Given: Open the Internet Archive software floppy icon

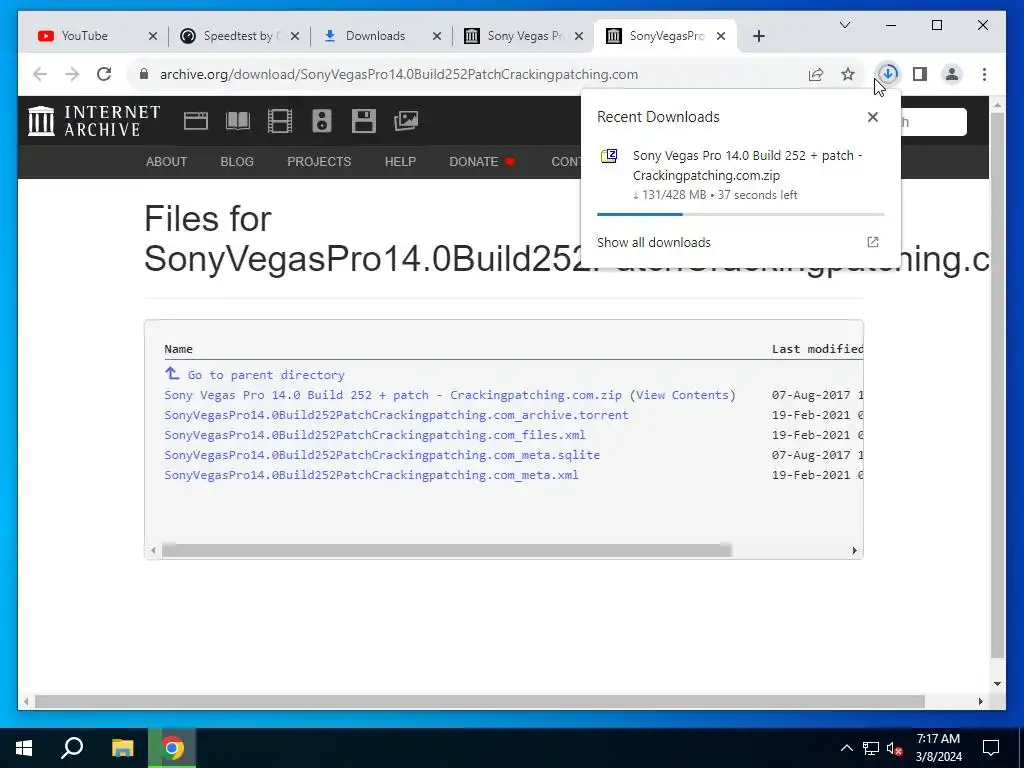Looking at the screenshot, I should point(364,121).
